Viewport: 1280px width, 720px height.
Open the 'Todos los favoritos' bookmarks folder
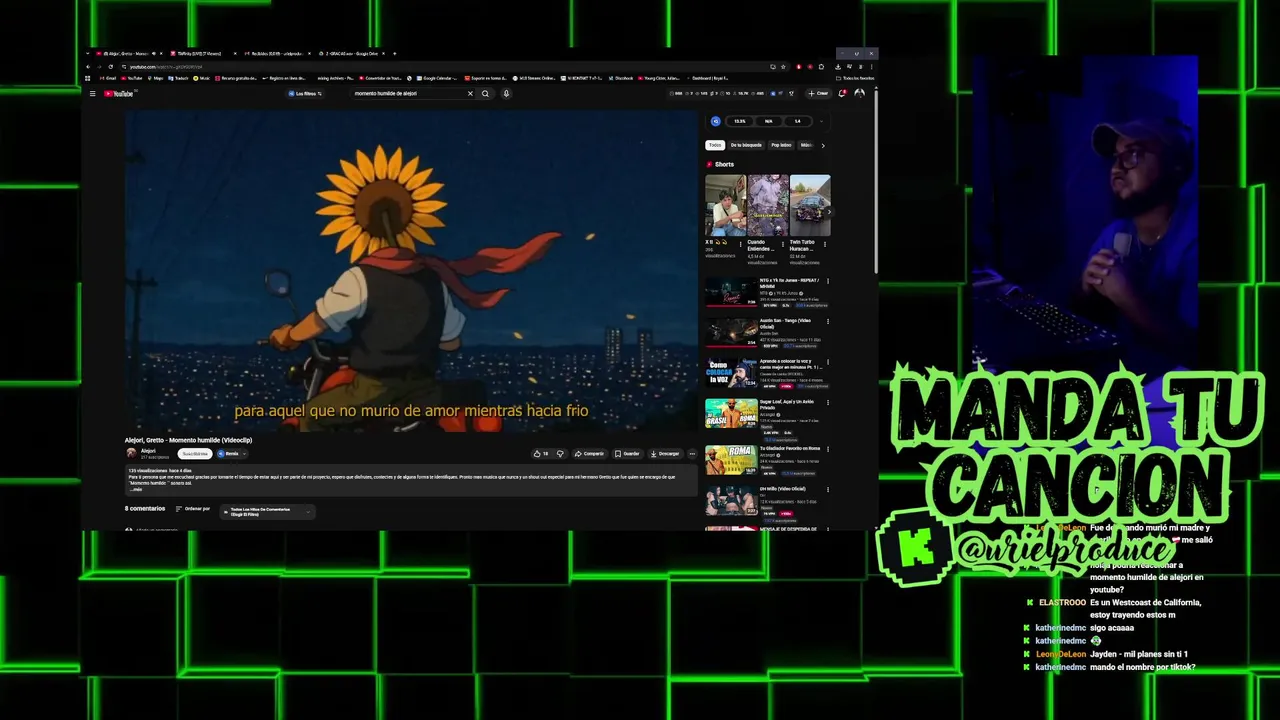point(856,78)
